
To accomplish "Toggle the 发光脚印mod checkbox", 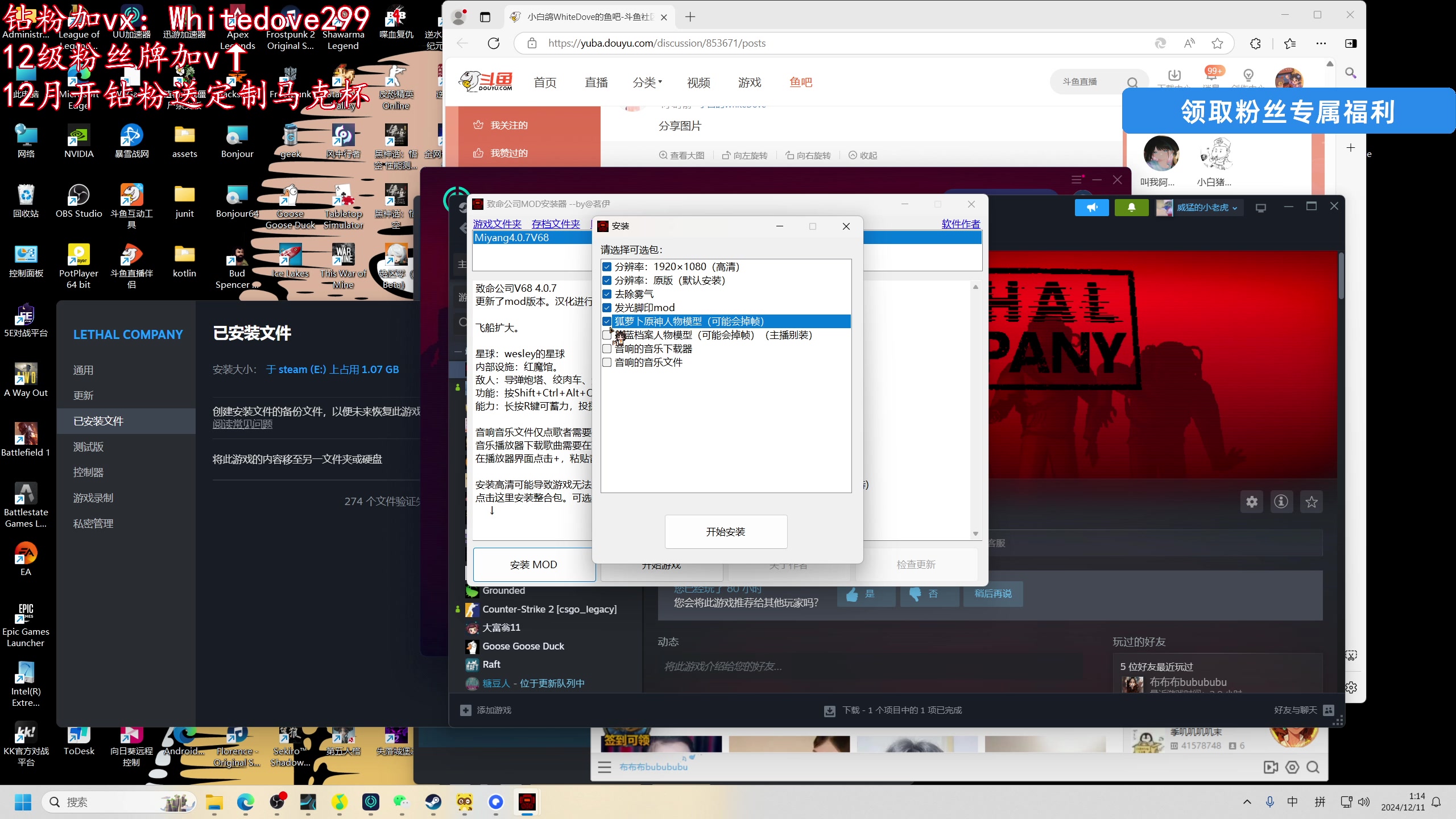I will tap(607, 308).
